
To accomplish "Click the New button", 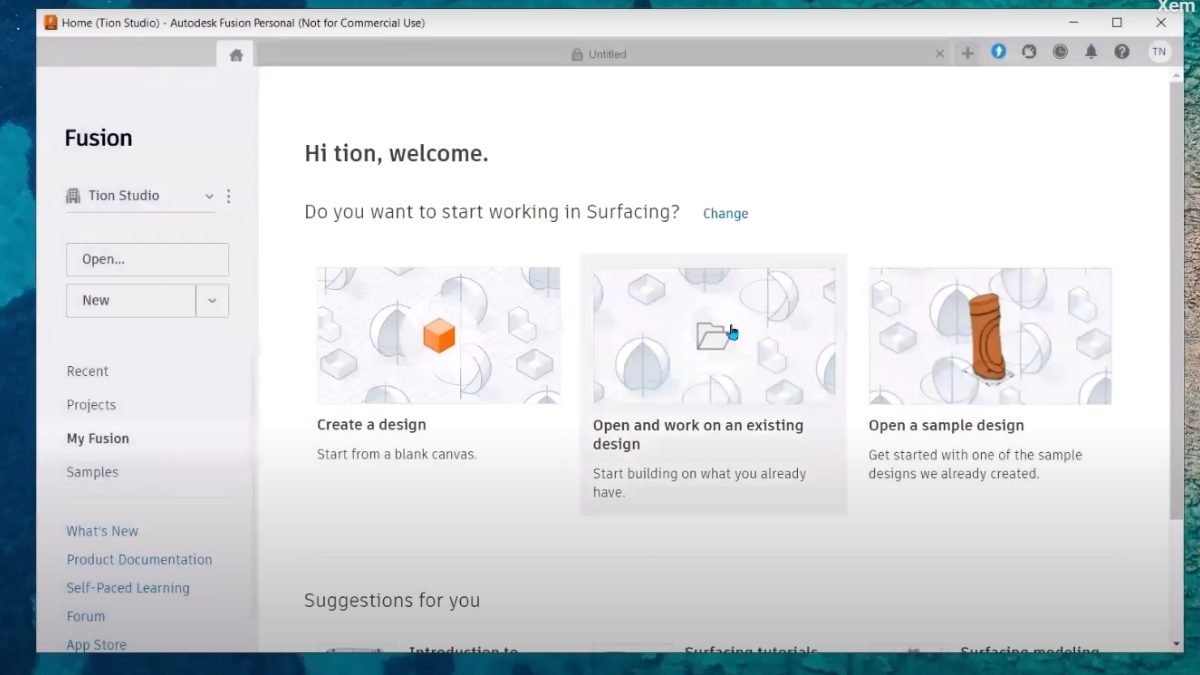I will [131, 300].
